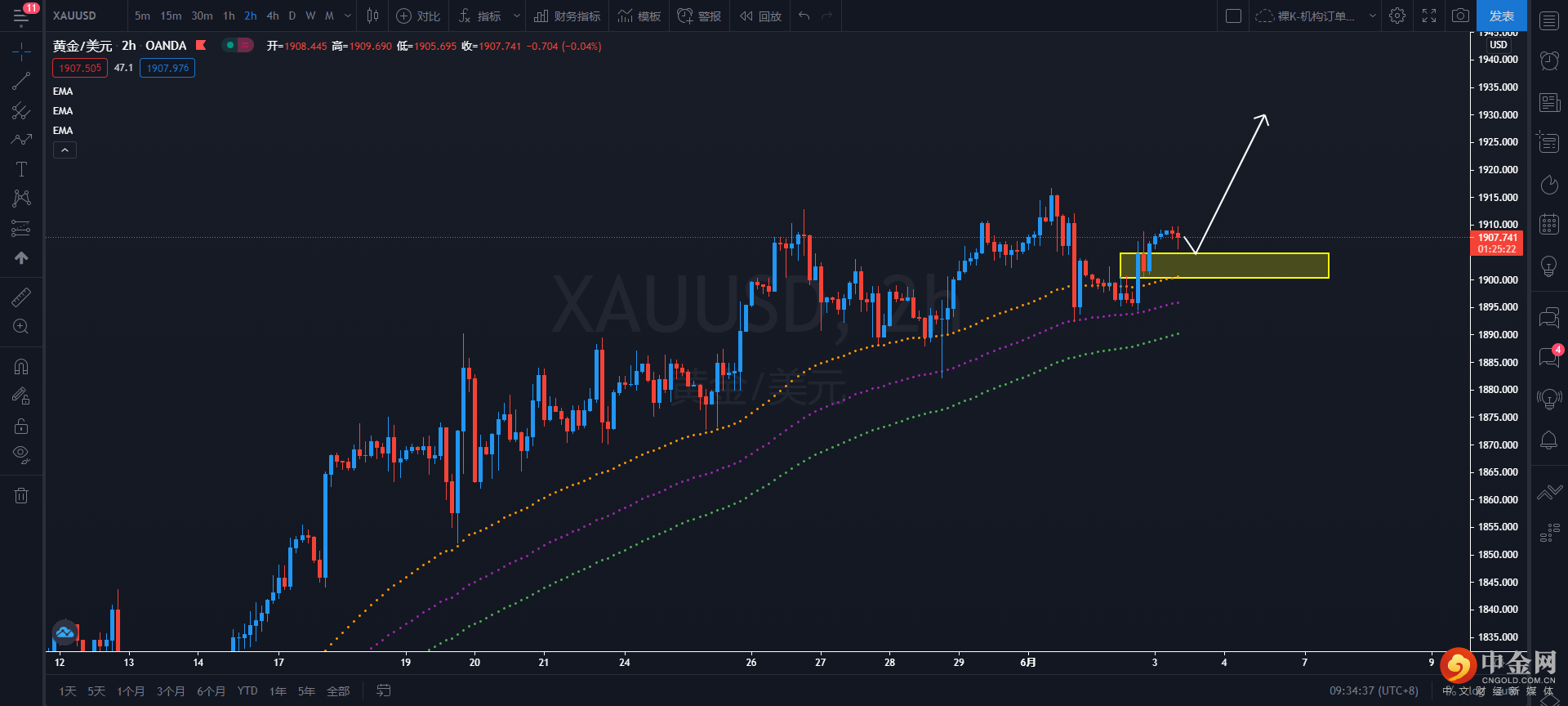Click the 对比 compare button
This screenshot has height=706, width=1568.
pyautogui.click(x=419, y=16)
